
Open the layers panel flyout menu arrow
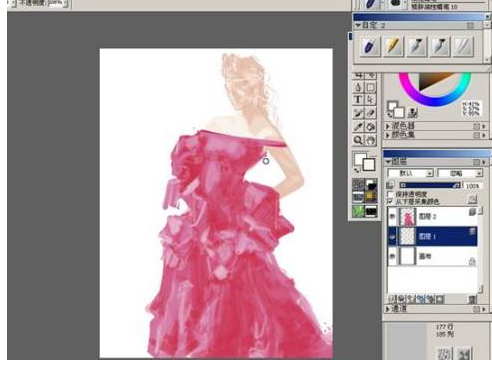[x=484, y=162]
